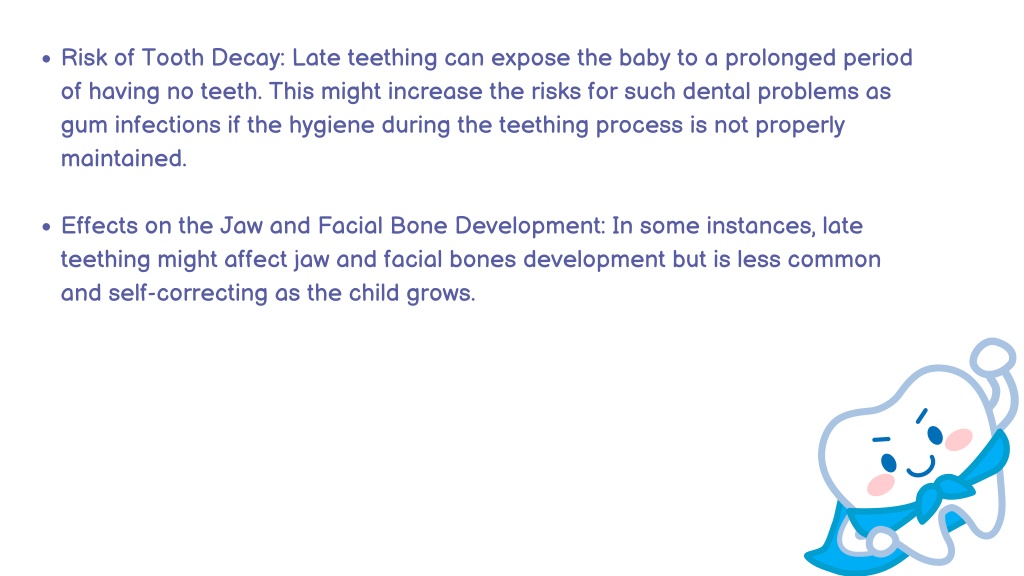The image size is (1024, 576).
Task: Click the blue cape knot on mascot
Action: point(935,498)
